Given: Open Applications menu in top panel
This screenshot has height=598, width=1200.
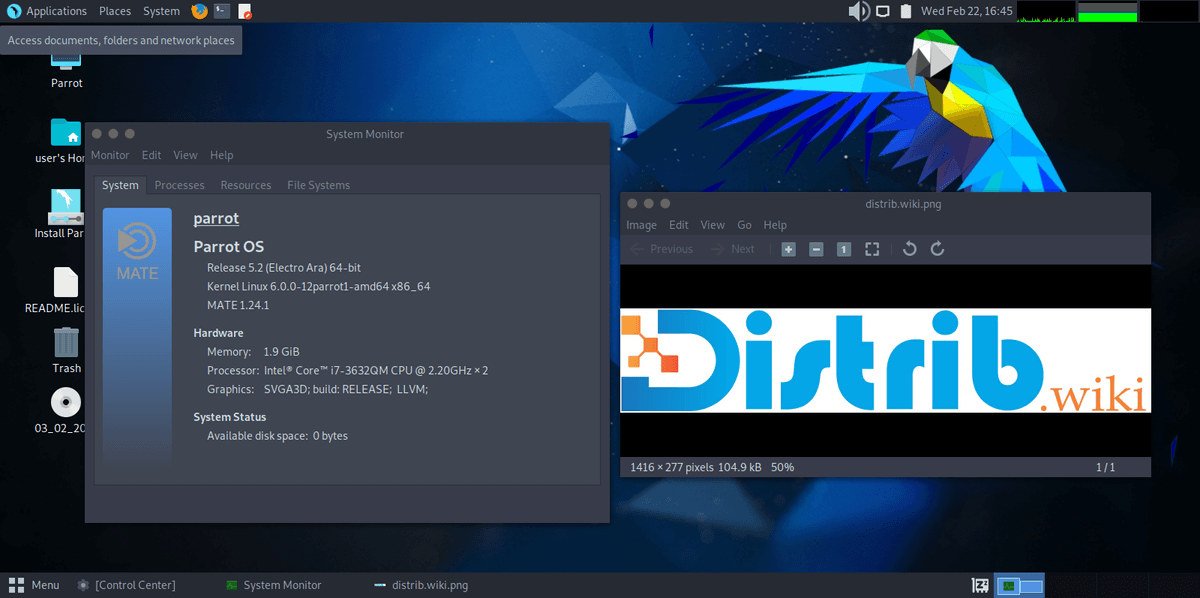Looking at the screenshot, I should [x=56, y=11].
